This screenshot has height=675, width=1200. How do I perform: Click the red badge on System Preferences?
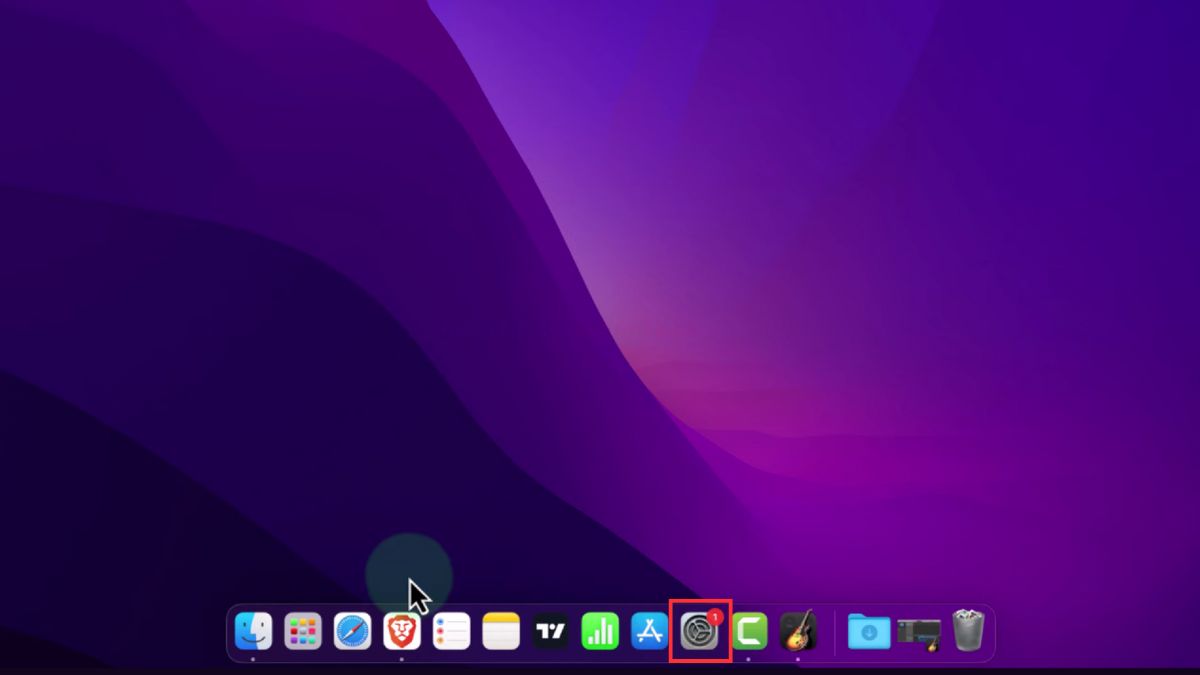pyautogui.click(x=714, y=617)
